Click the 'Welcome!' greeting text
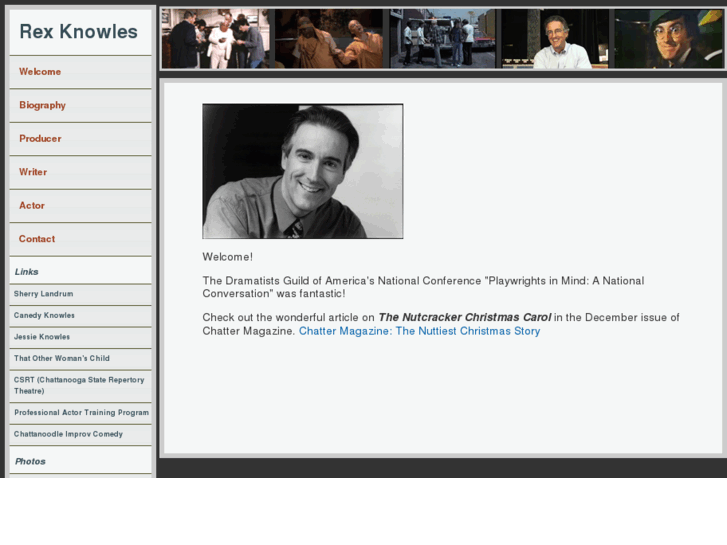Viewport: 727px width, 545px height. click(x=228, y=257)
